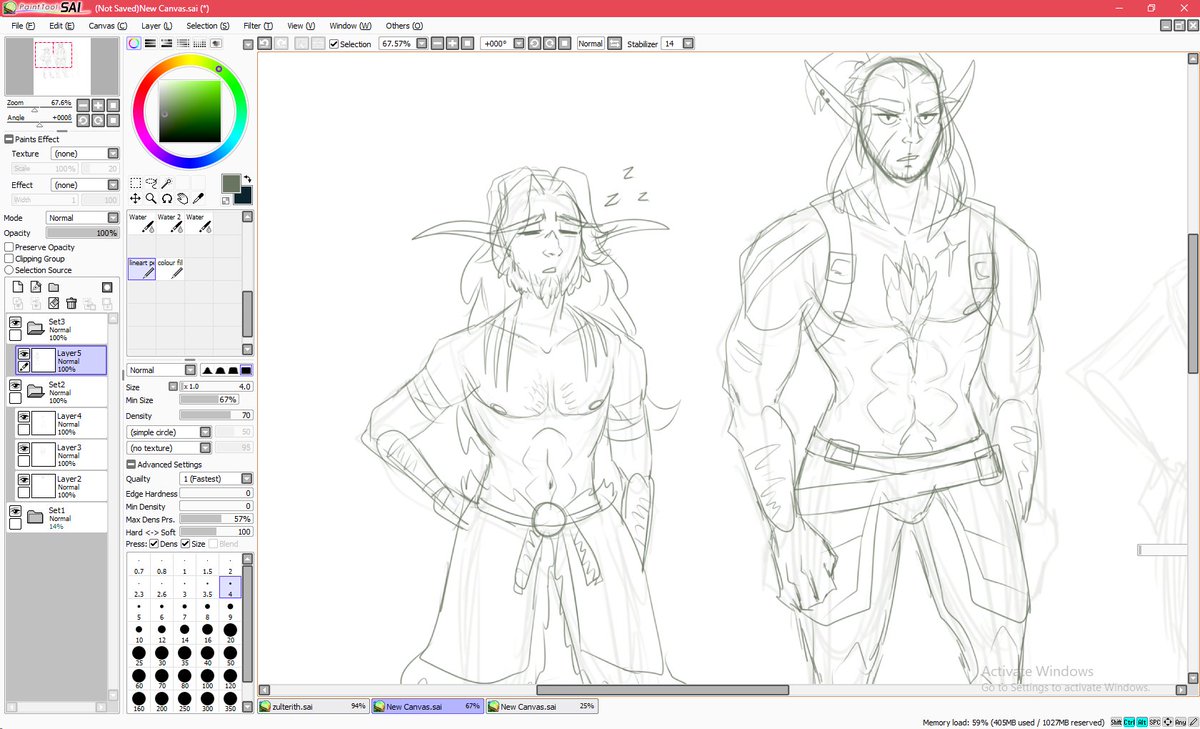Create a new layer
Viewport: 1200px width, 729px height.
(17, 287)
